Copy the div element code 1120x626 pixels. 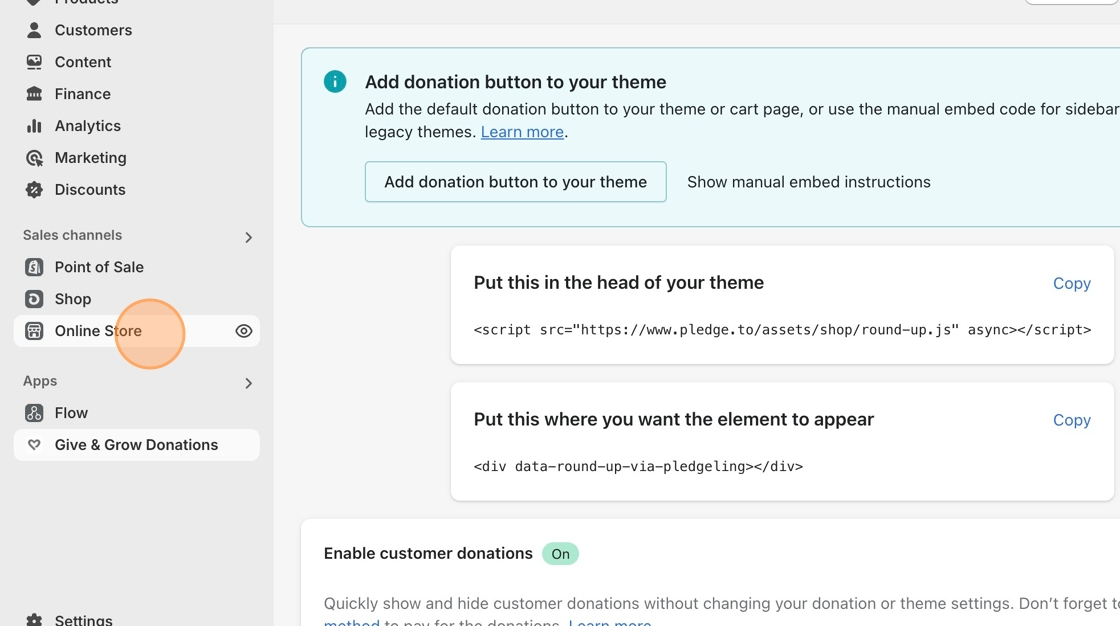pos(1071,420)
